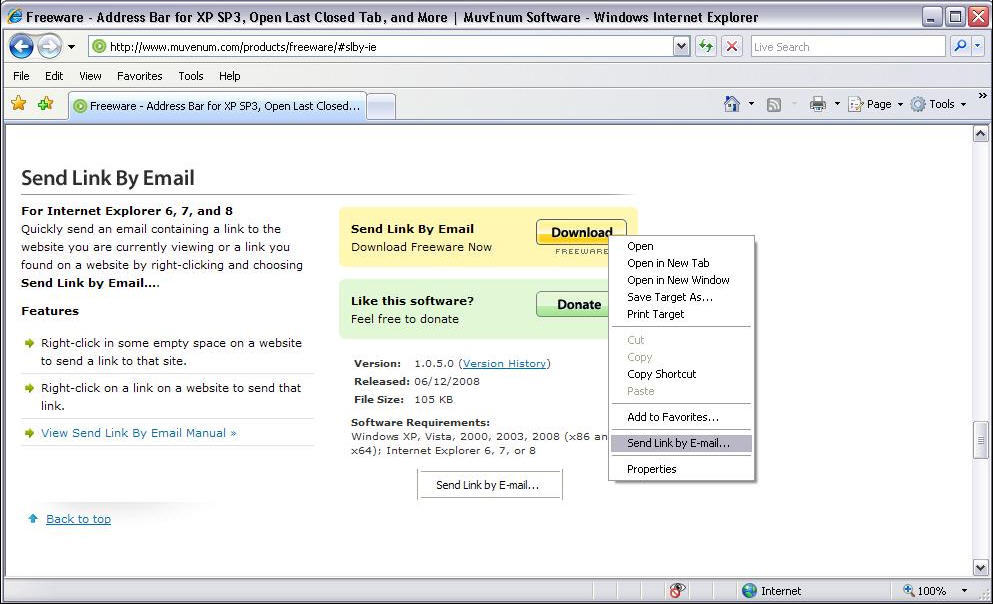The height and width of the screenshot is (604, 993).
Task: Open the Edit menu
Action: tap(54, 76)
